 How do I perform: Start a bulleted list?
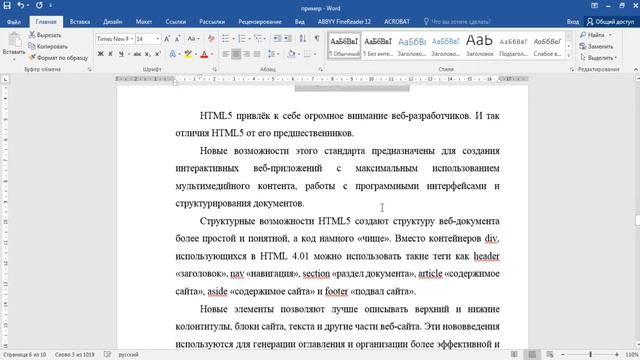click(225, 39)
